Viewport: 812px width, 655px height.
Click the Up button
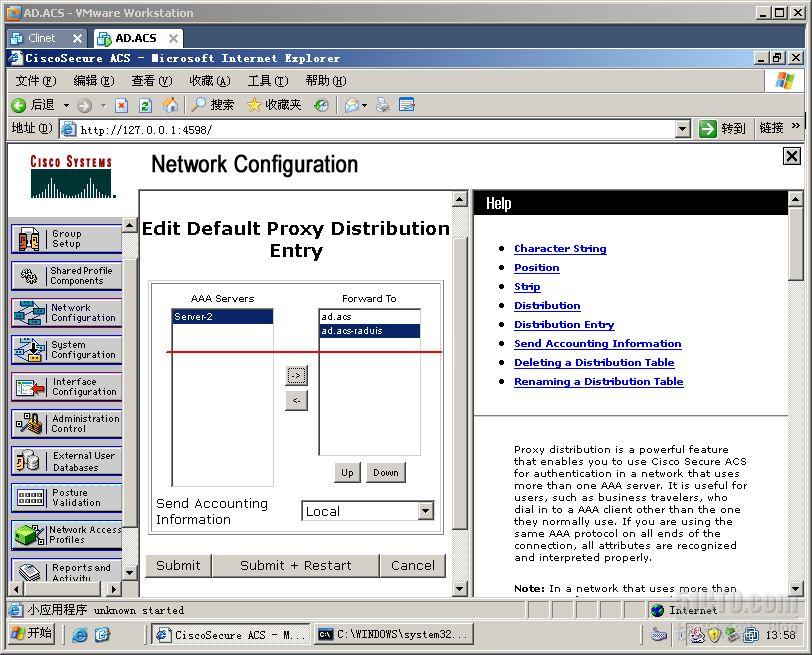(347, 472)
